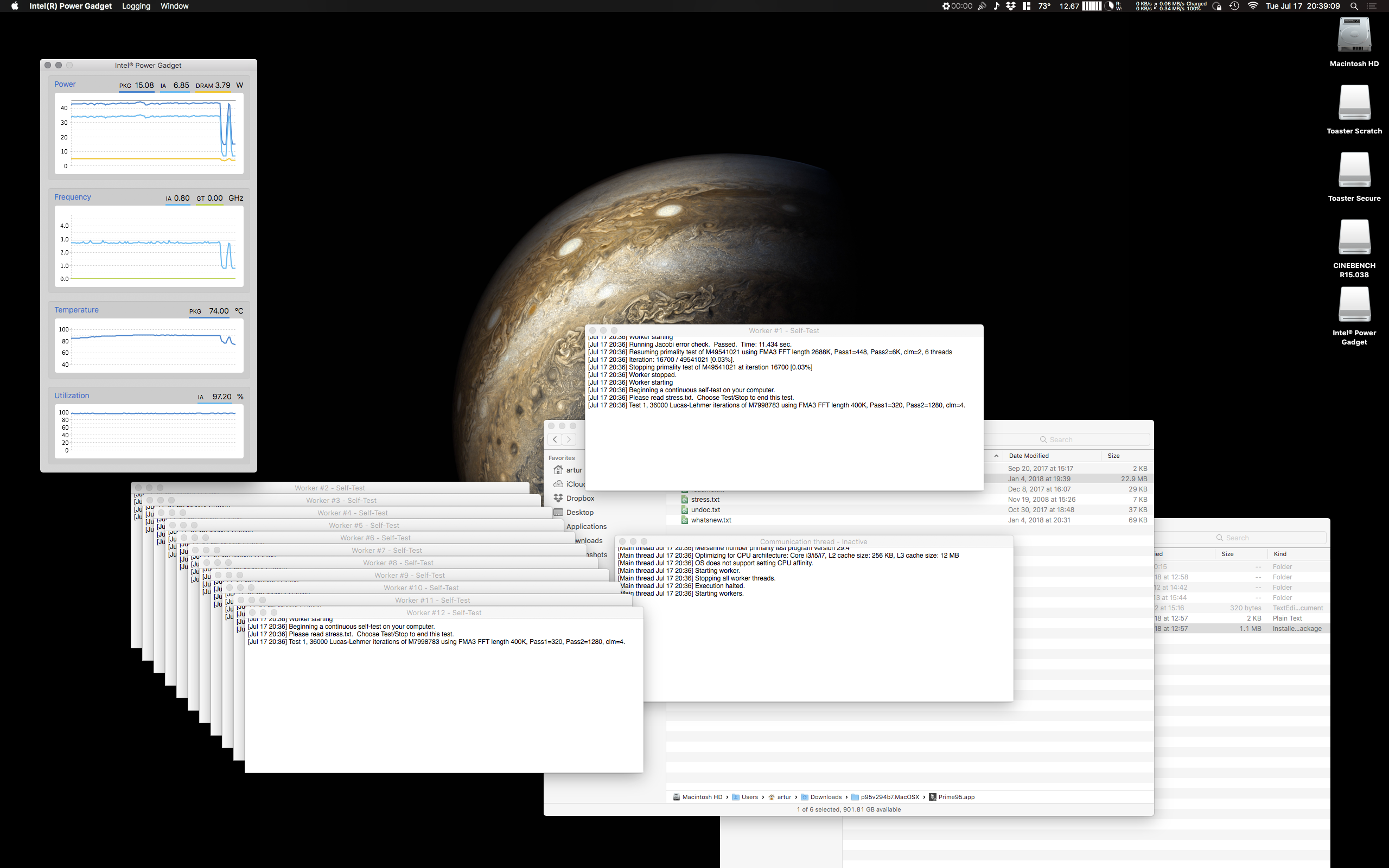
Task: Click the iCloud Drive sidebar item
Action: click(x=577, y=484)
